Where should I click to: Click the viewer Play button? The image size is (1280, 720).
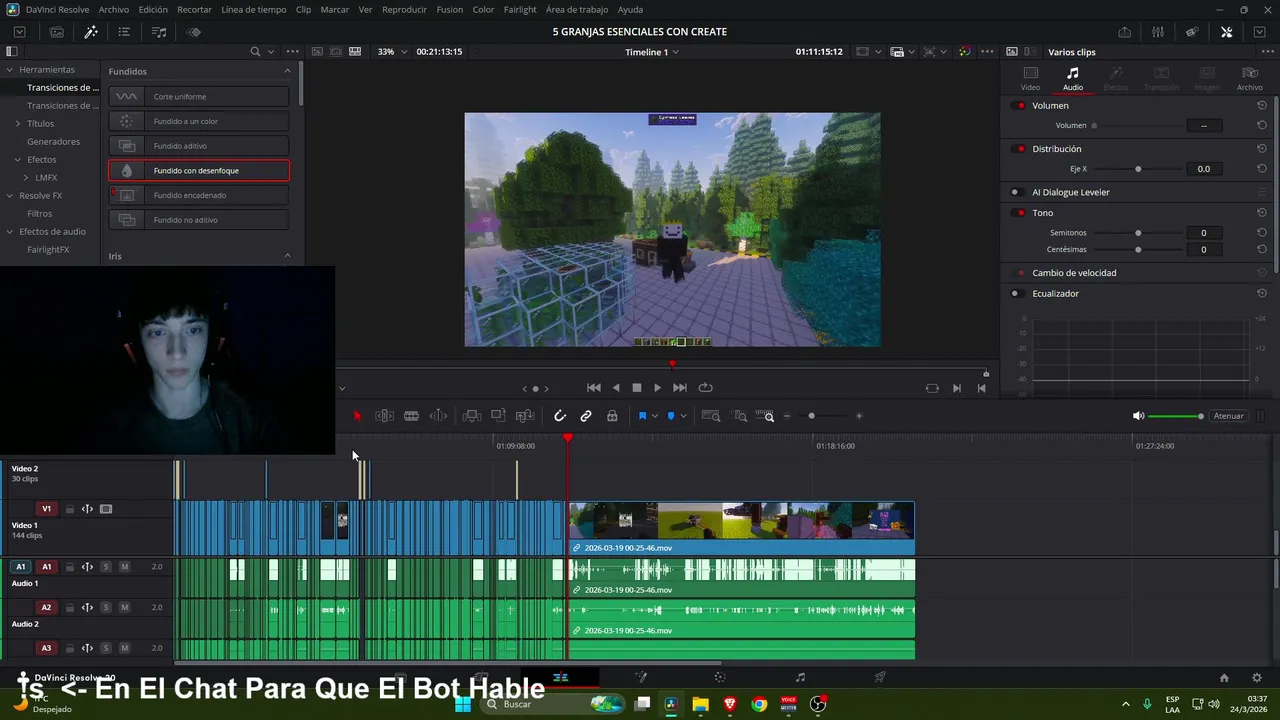pos(657,388)
